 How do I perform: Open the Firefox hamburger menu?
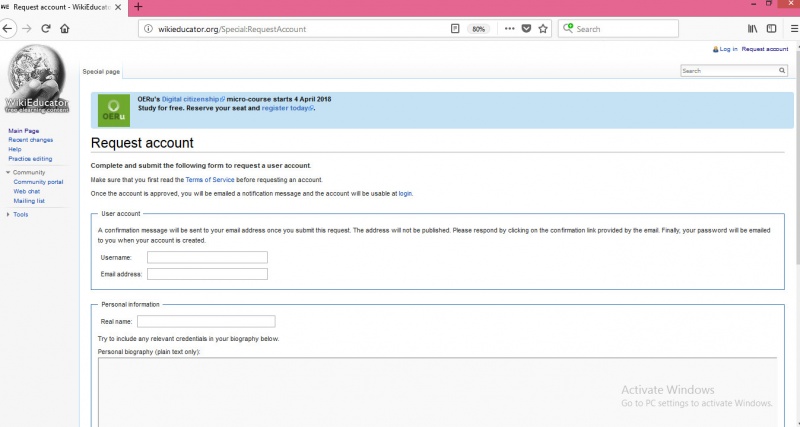(794, 29)
